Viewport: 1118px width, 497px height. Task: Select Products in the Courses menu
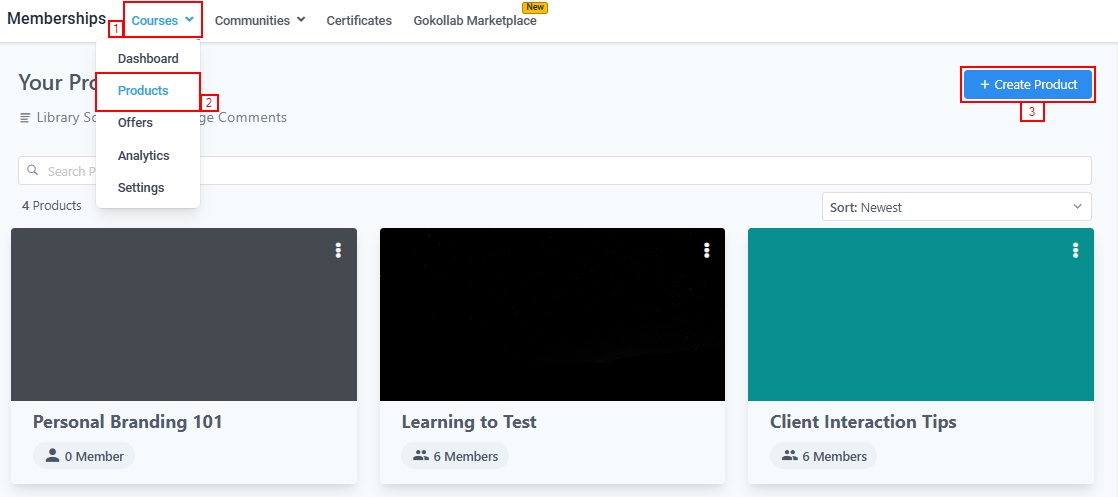(x=143, y=91)
